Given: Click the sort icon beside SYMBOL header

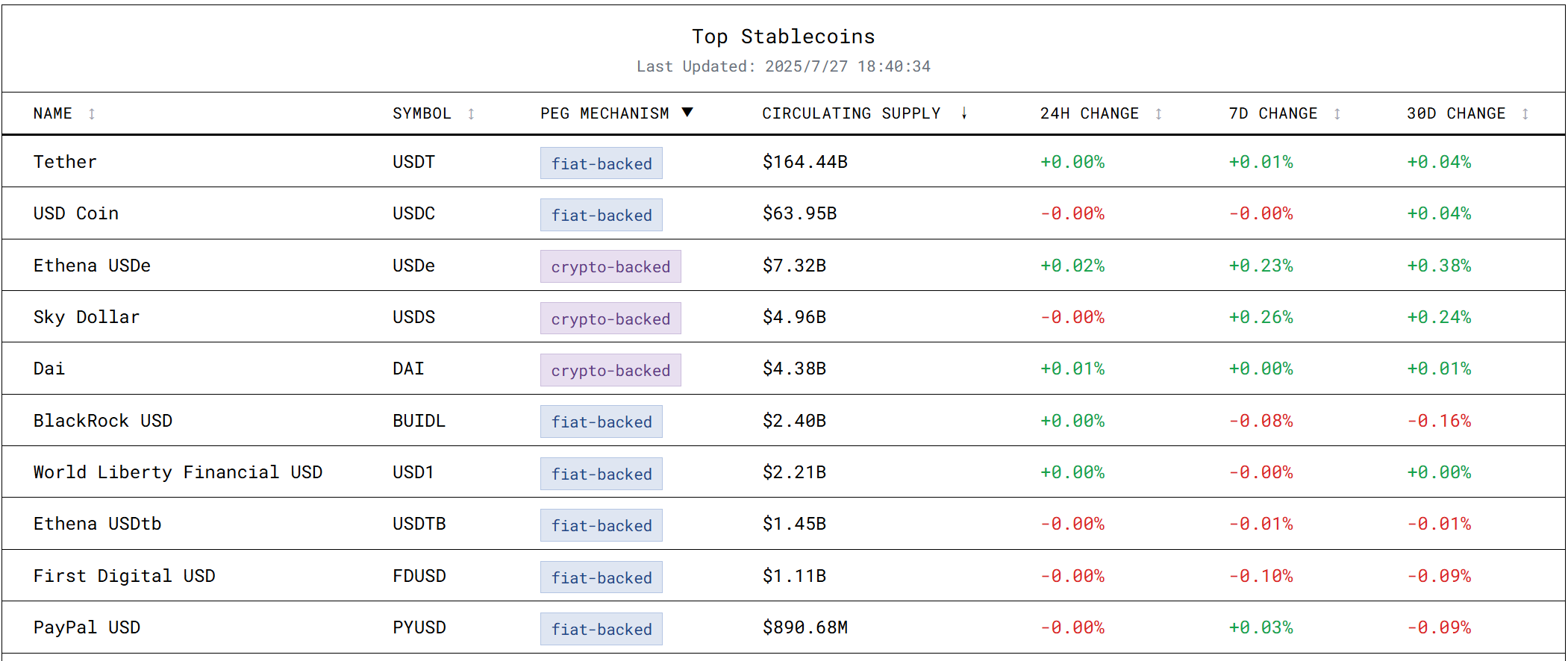Looking at the screenshot, I should [x=471, y=114].
